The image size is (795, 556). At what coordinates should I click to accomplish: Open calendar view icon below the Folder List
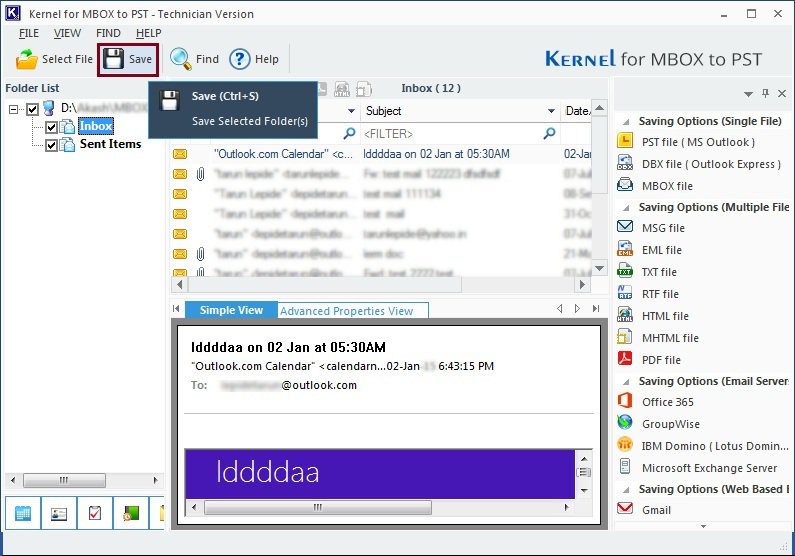coord(23,513)
